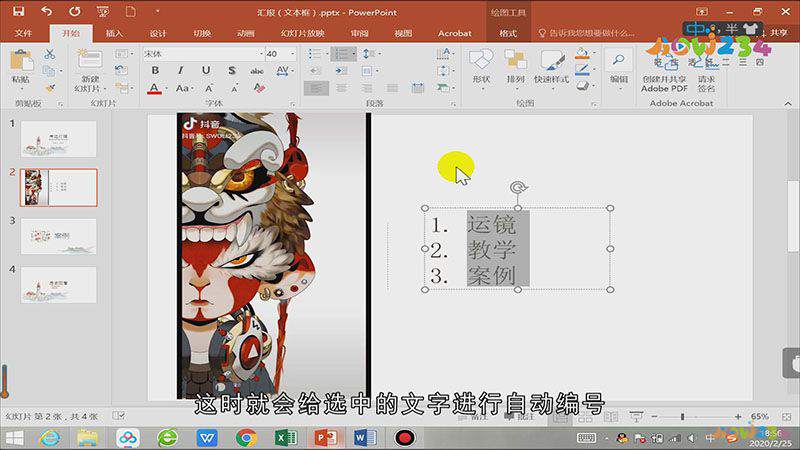Click the 请求签名 (Request Signature) button
This screenshot has height=450, width=800.
pyautogui.click(x=706, y=73)
